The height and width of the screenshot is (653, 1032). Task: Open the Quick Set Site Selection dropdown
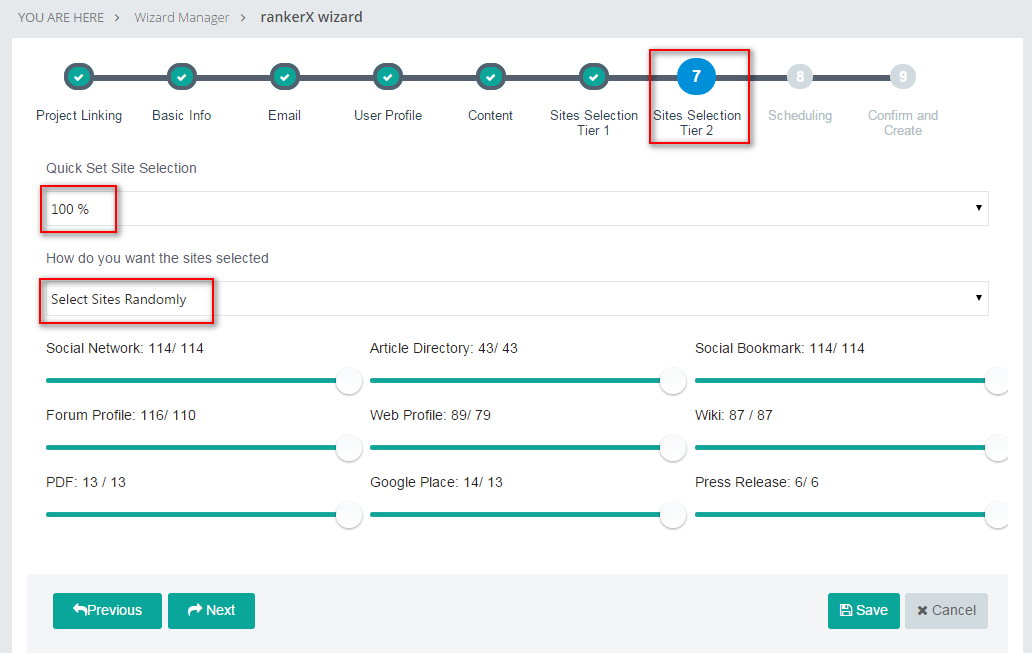pos(517,209)
